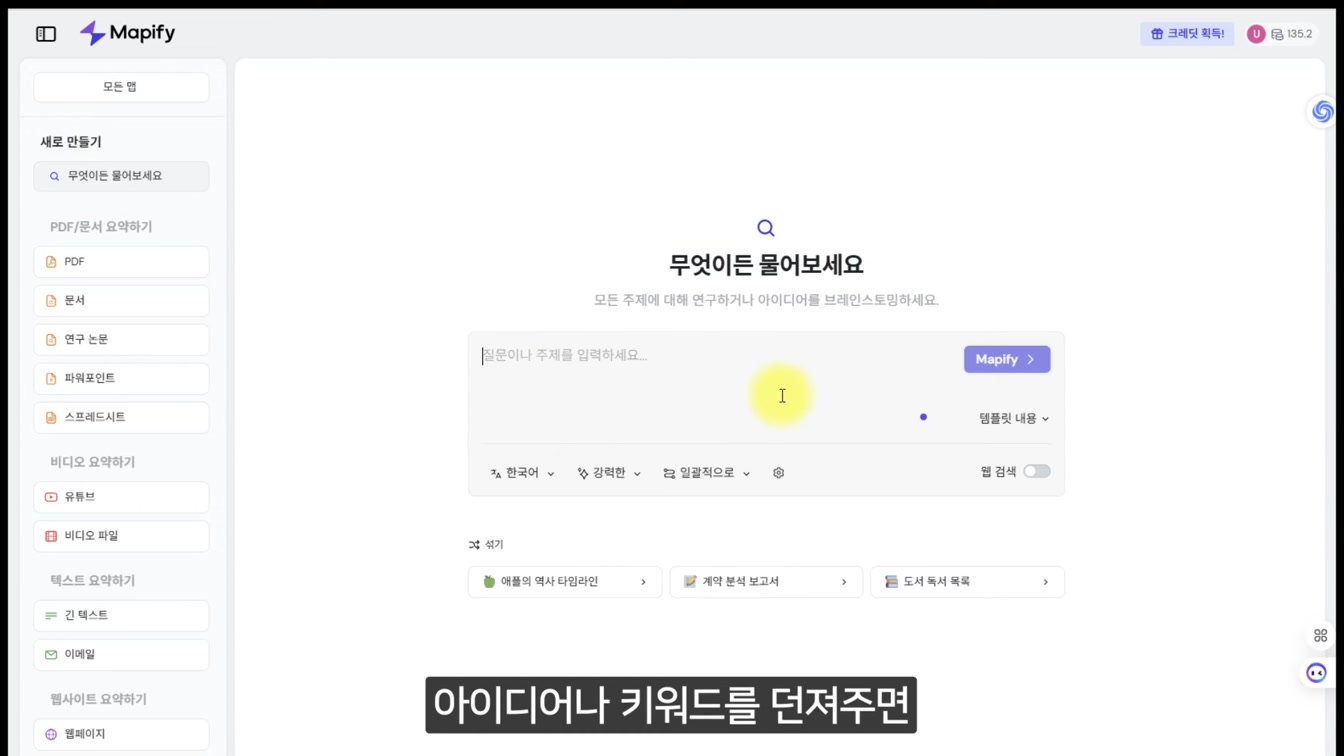The image size is (1344, 756).
Task: Click the 스프레드시트 icon
Action: pyautogui.click(x=51, y=418)
